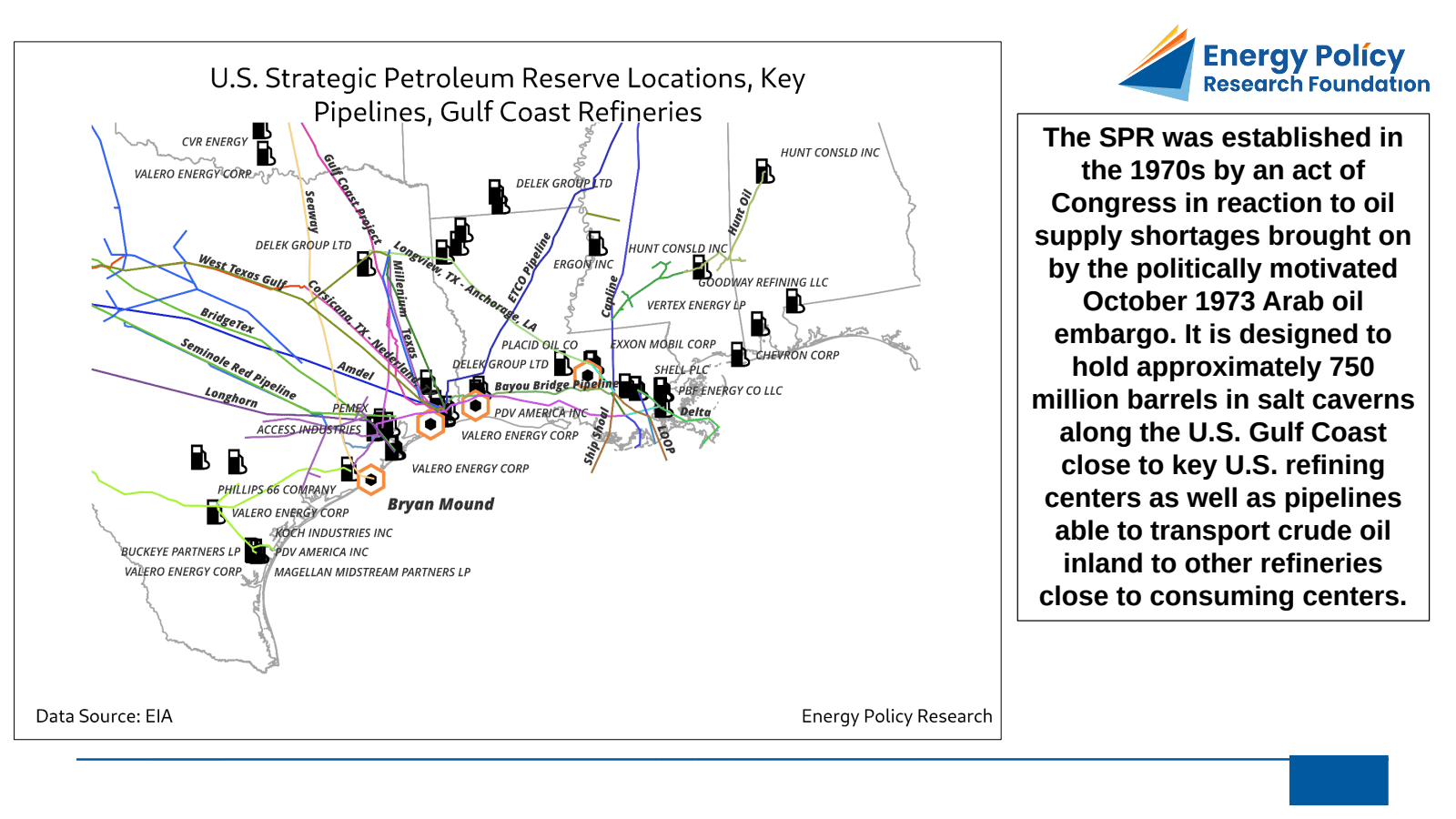Click the CVR ENERGY label
The image size is (1456, 819).
tap(215, 142)
